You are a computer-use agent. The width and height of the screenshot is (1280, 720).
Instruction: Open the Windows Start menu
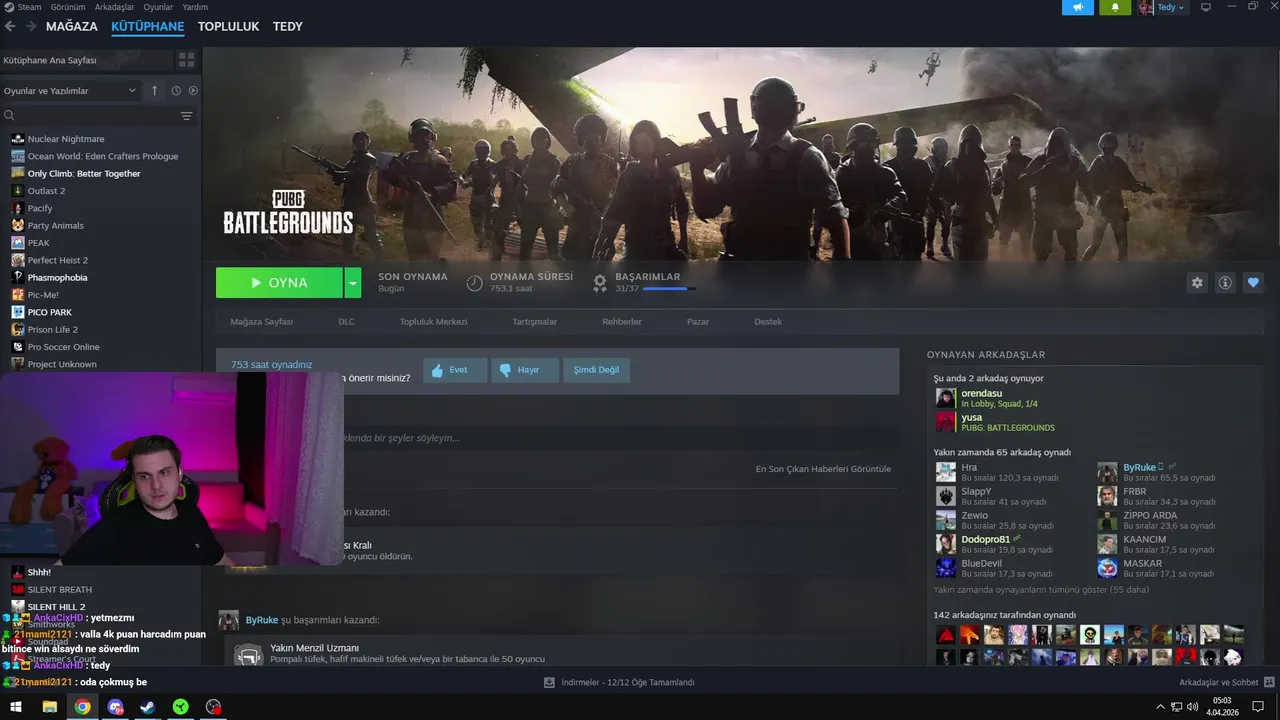pyautogui.click(x=16, y=707)
